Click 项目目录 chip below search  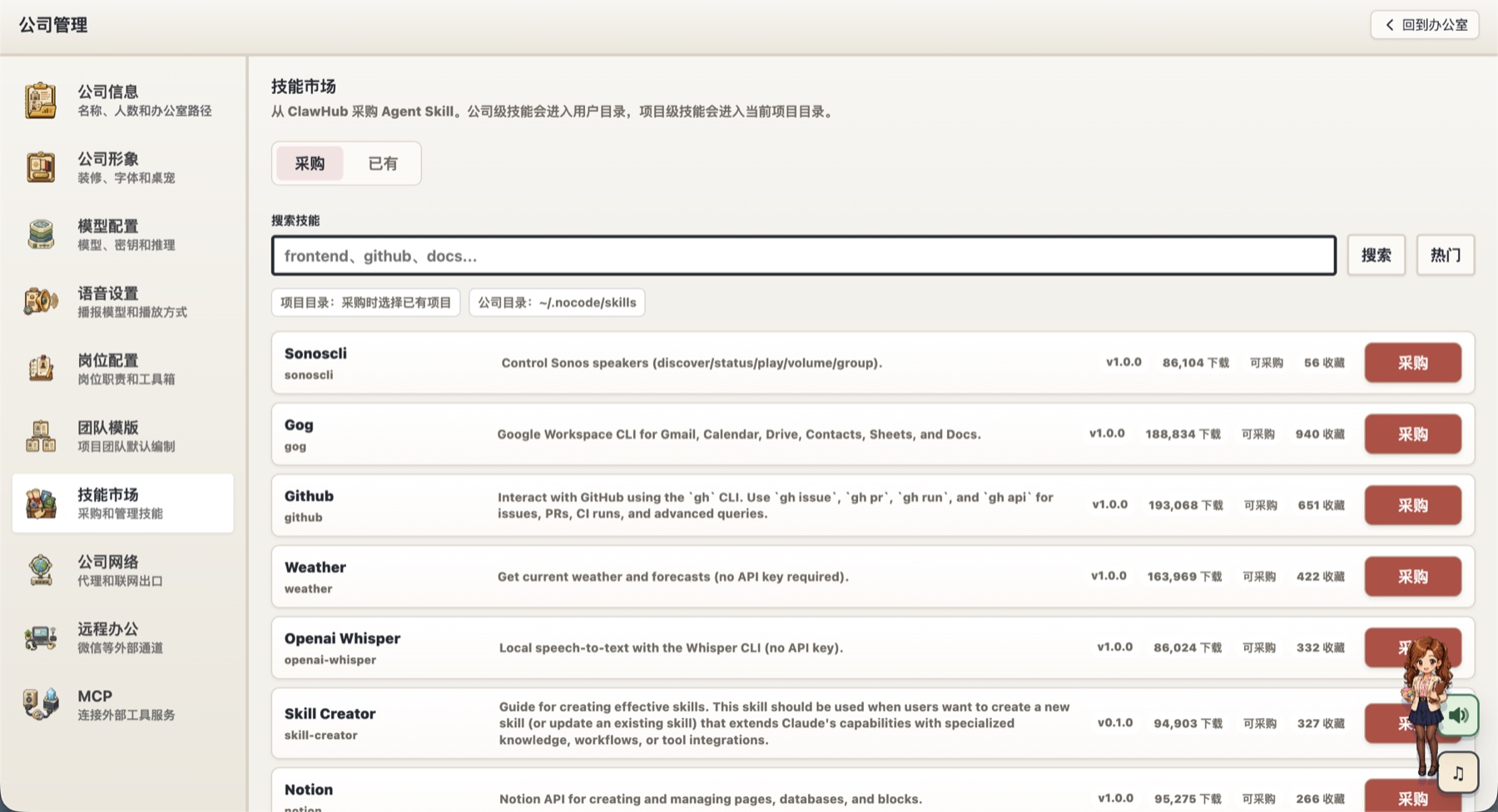pyautogui.click(x=365, y=303)
